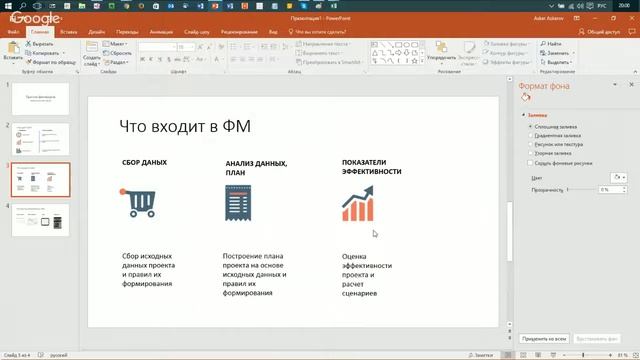
Task: Open the Layout (Макет) dropdown
Action: [116, 44]
